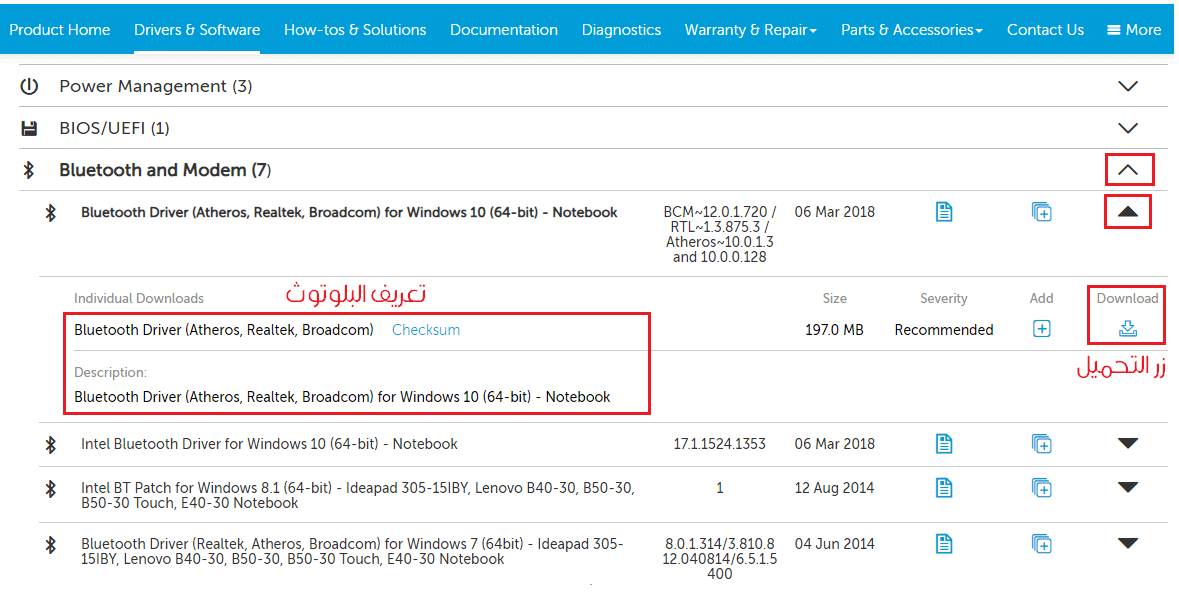
Task: Expand the Power Management section chevron
Action: point(1128,87)
